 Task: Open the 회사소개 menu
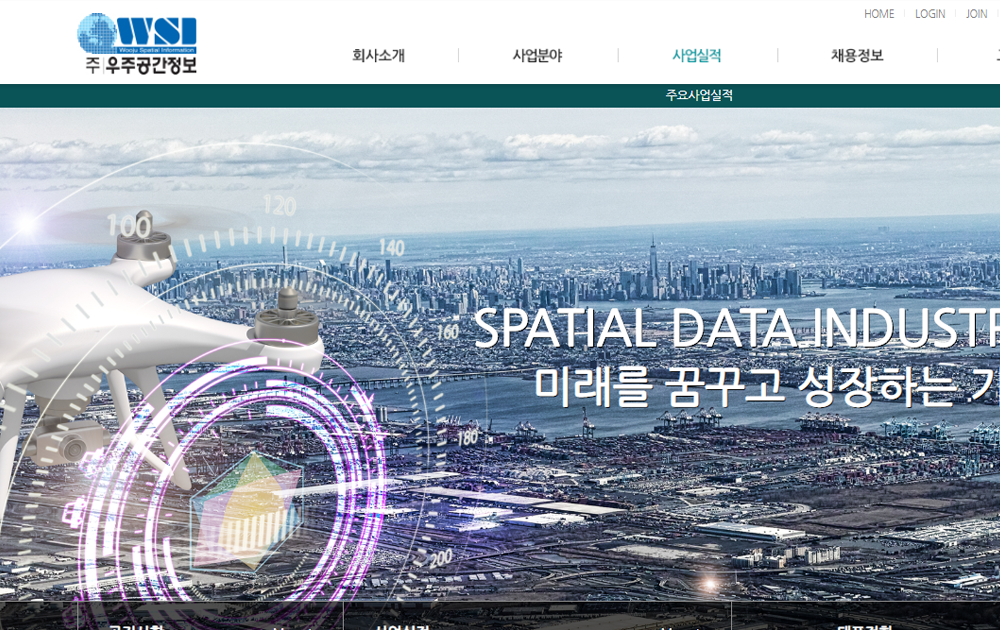pyautogui.click(x=378, y=56)
